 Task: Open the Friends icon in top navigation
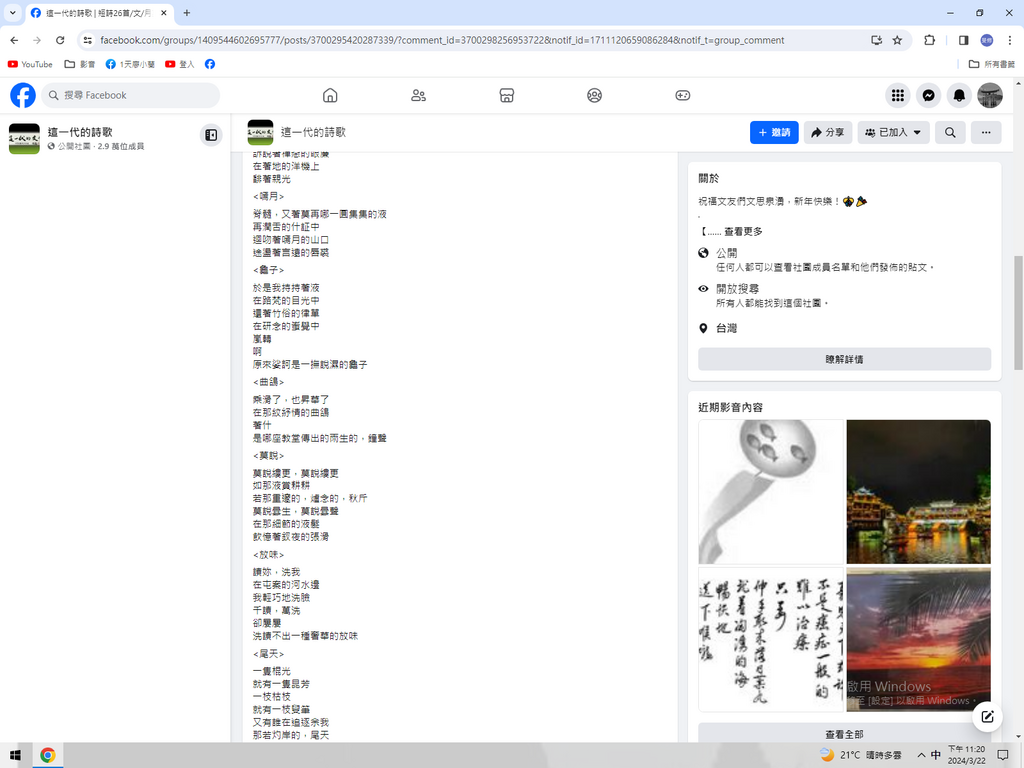pyautogui.click(x=418, y=95)
